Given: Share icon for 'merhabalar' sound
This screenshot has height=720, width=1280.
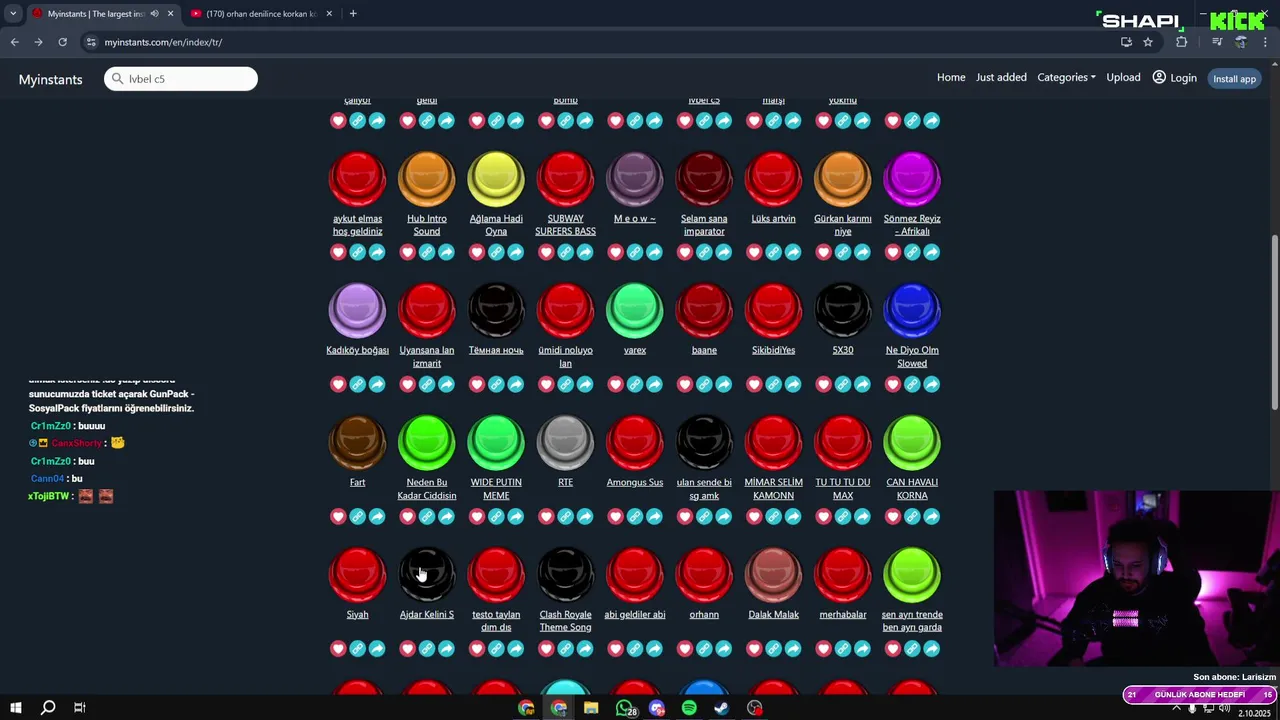Looking at the screenshot, I should click(862, 648).
